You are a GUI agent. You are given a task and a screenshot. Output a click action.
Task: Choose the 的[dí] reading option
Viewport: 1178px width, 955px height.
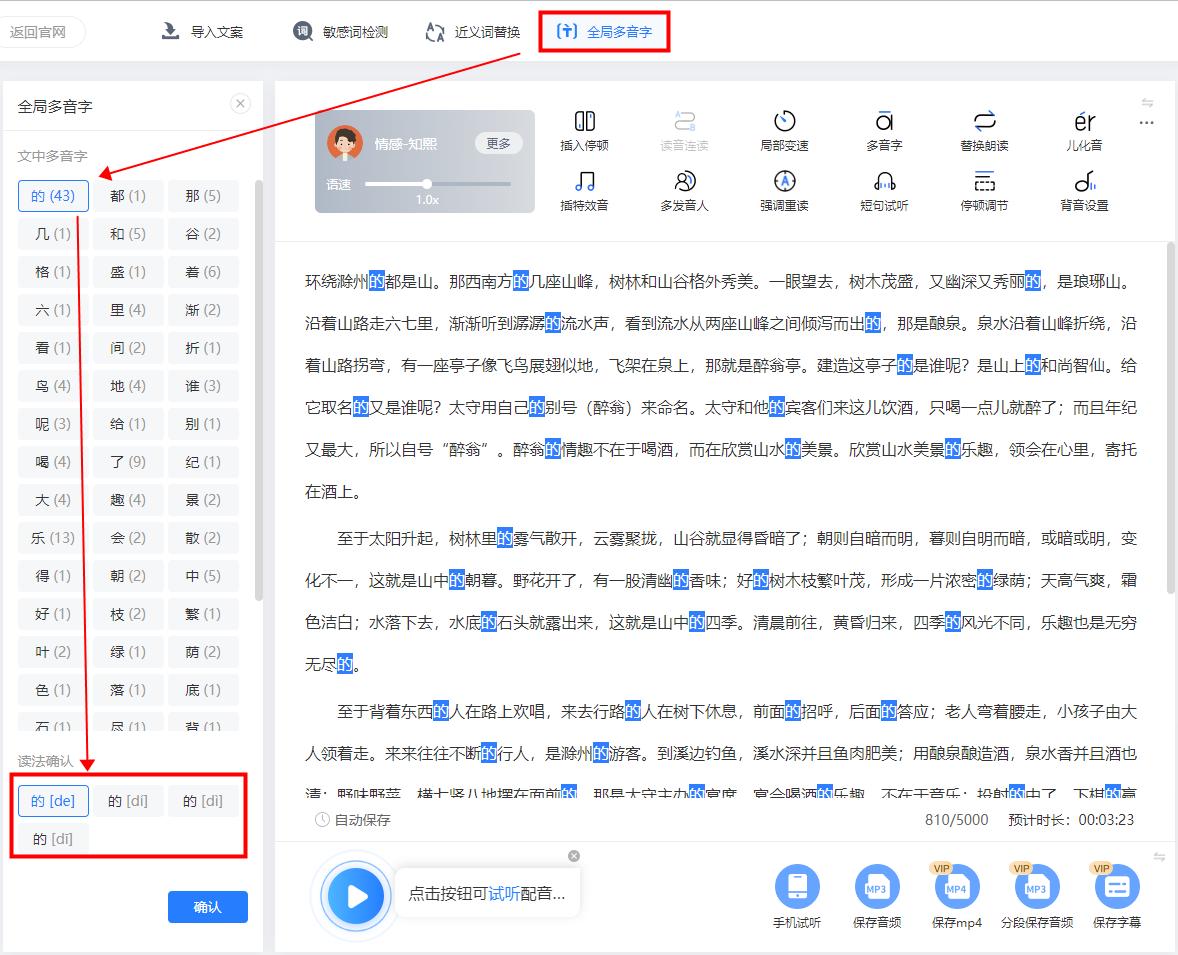[x=129, y=800]
